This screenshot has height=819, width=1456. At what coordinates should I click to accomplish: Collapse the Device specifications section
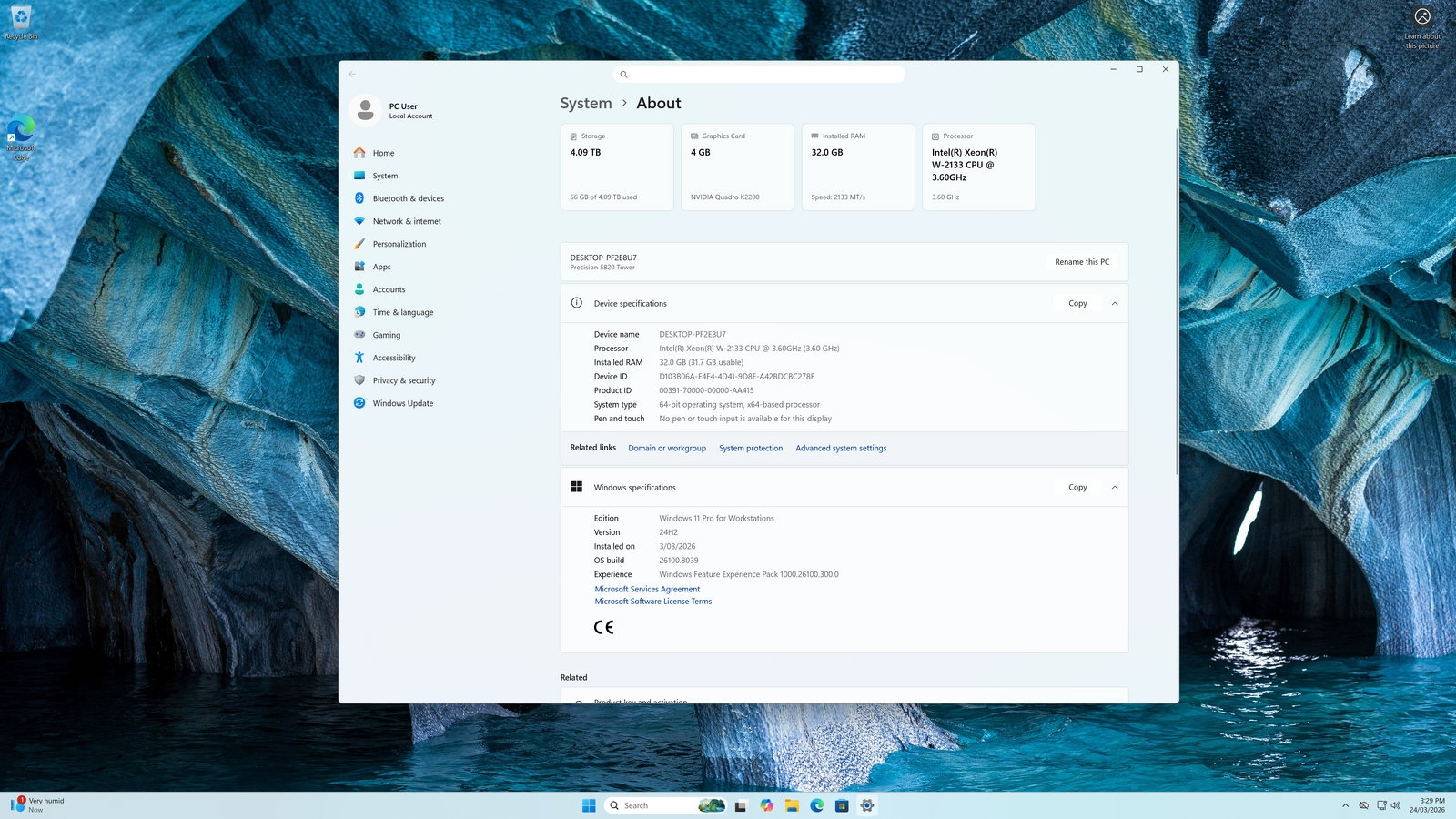[x=1115, y=303]
